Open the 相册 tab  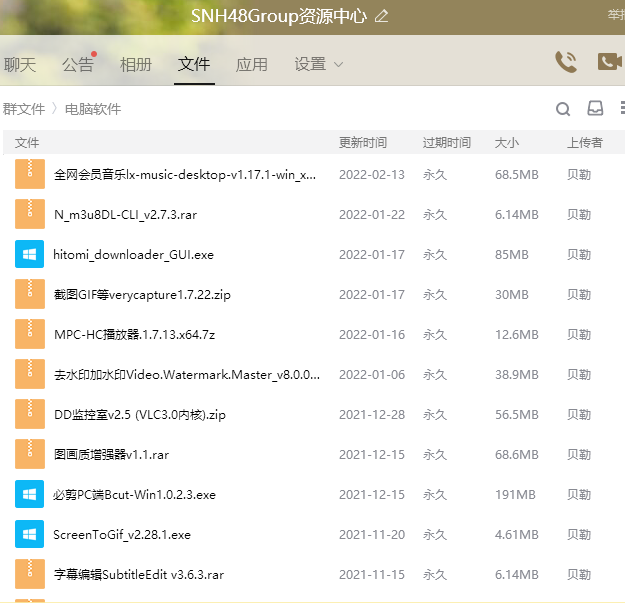(x=136, y=65)
